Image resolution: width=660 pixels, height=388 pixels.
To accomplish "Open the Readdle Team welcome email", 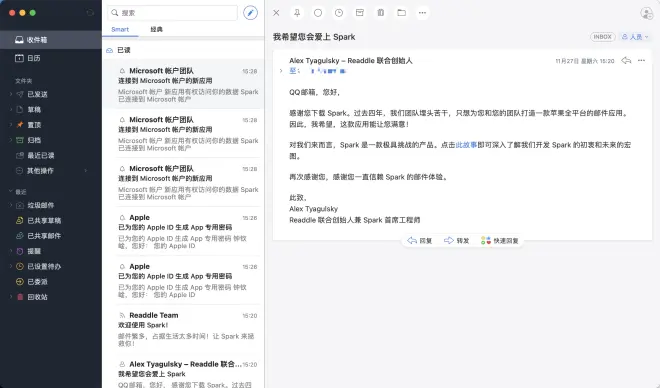I will (183, 329).
